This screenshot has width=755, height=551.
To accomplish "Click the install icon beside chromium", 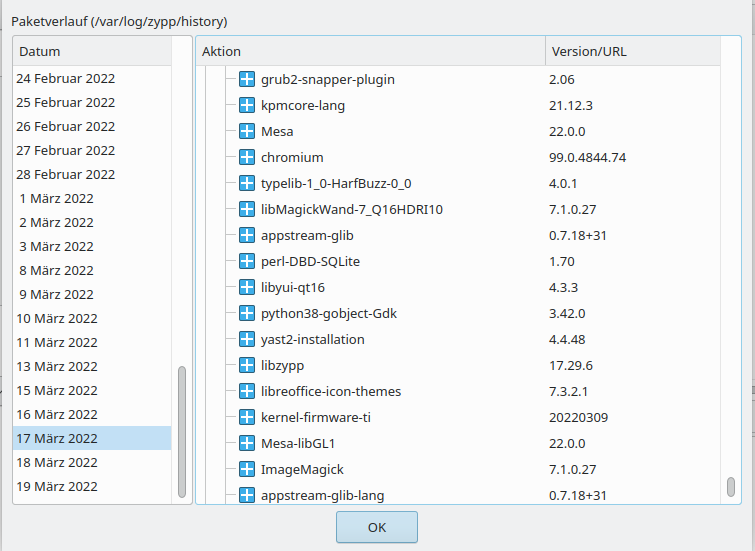I will coord(247,157).
